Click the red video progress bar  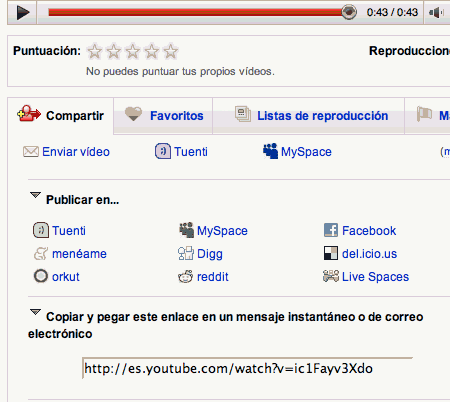coord(195,12)
